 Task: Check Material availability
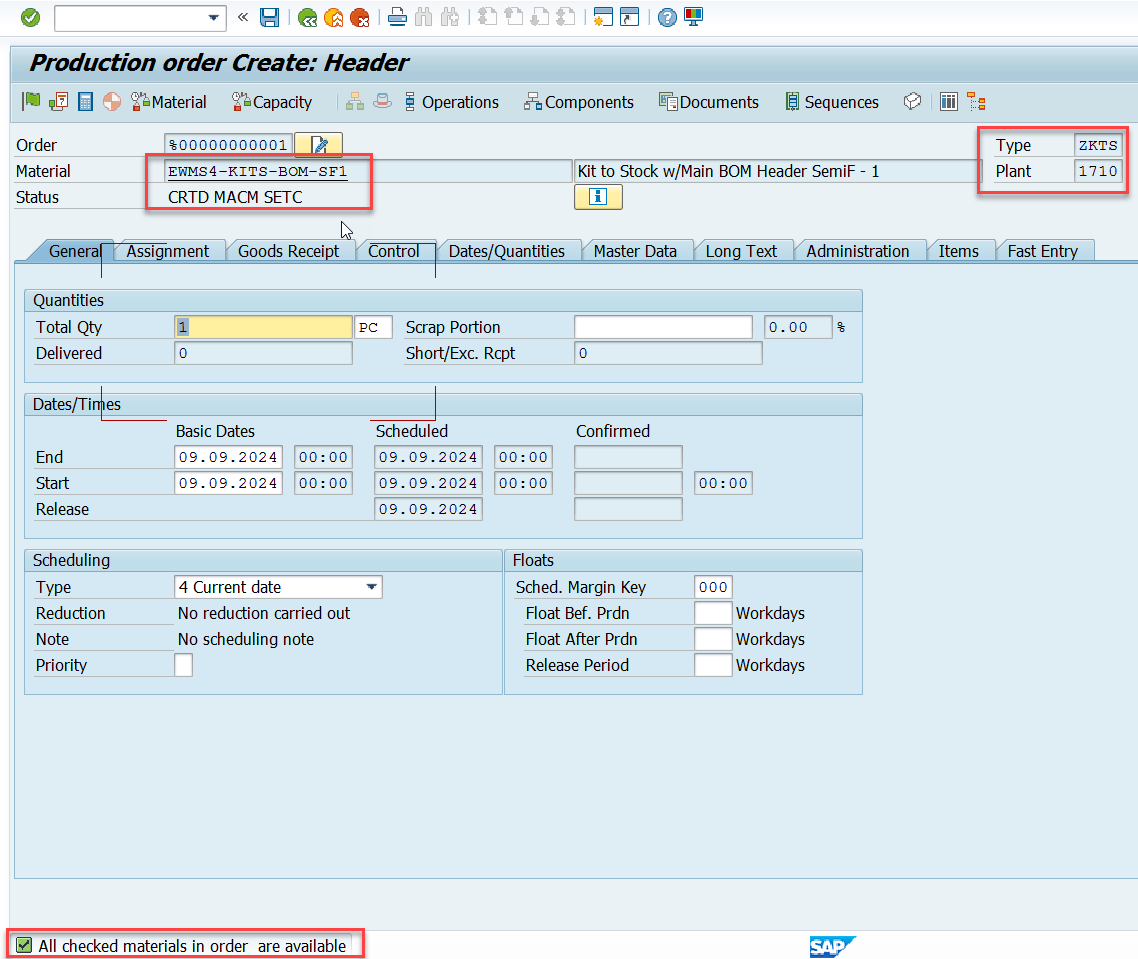[168, 102]
